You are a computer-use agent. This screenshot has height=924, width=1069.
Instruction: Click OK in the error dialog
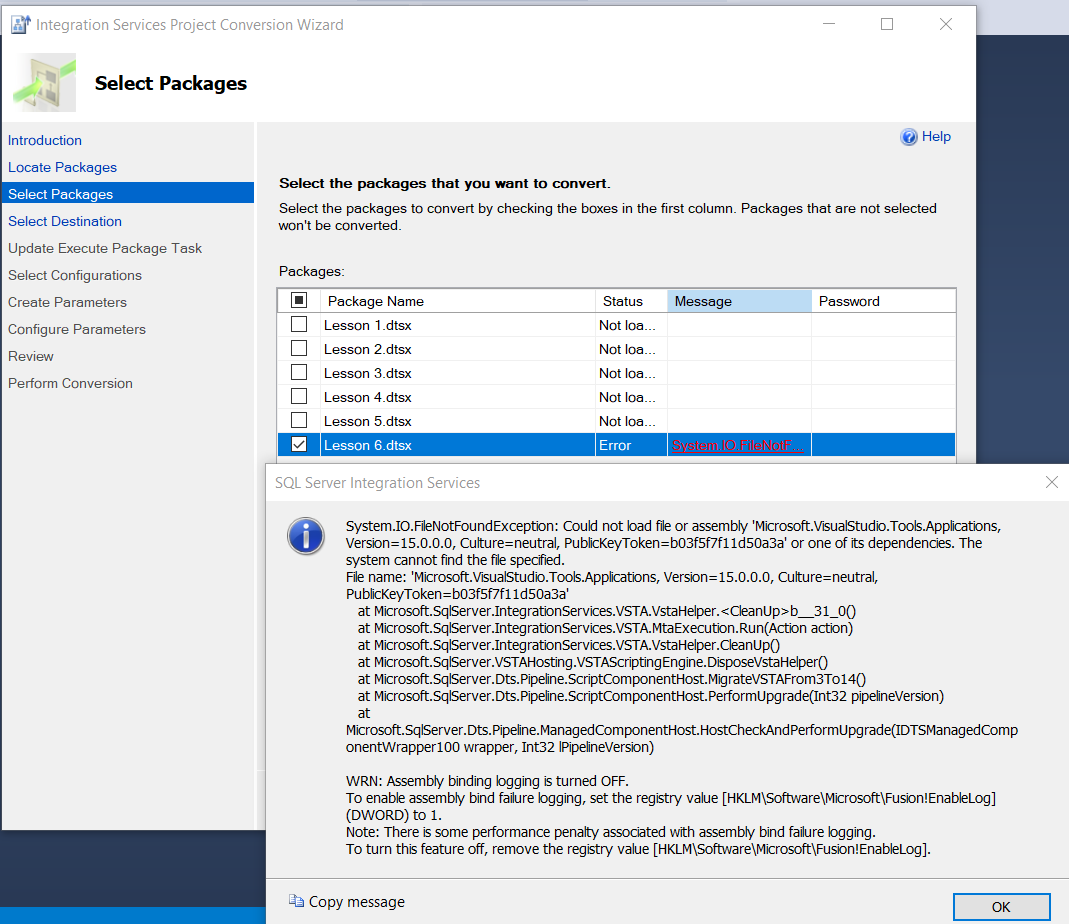[x=1001, y=907]
